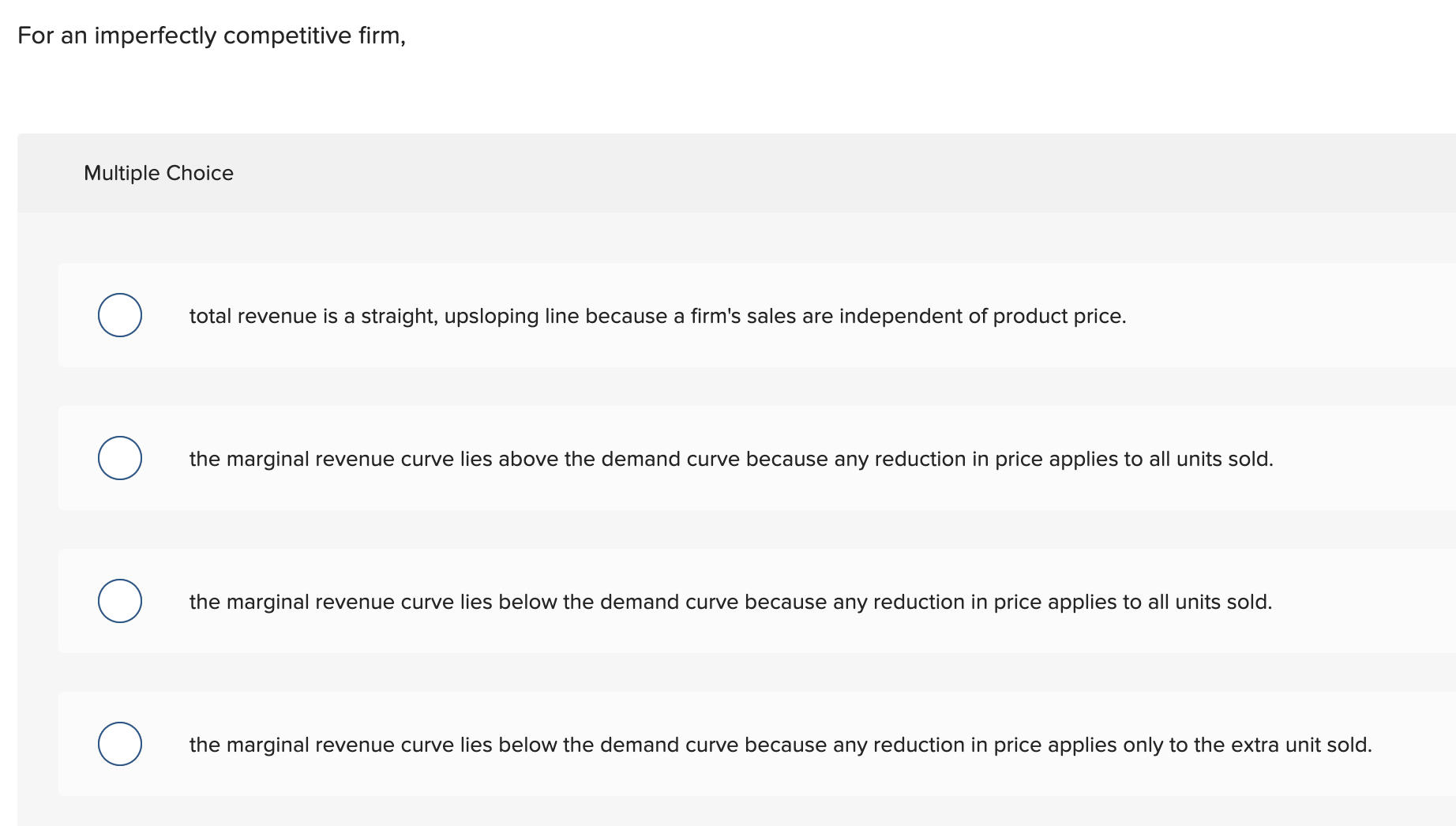Choose the radio button for 'lies above the demand curve'

(120, 458)
